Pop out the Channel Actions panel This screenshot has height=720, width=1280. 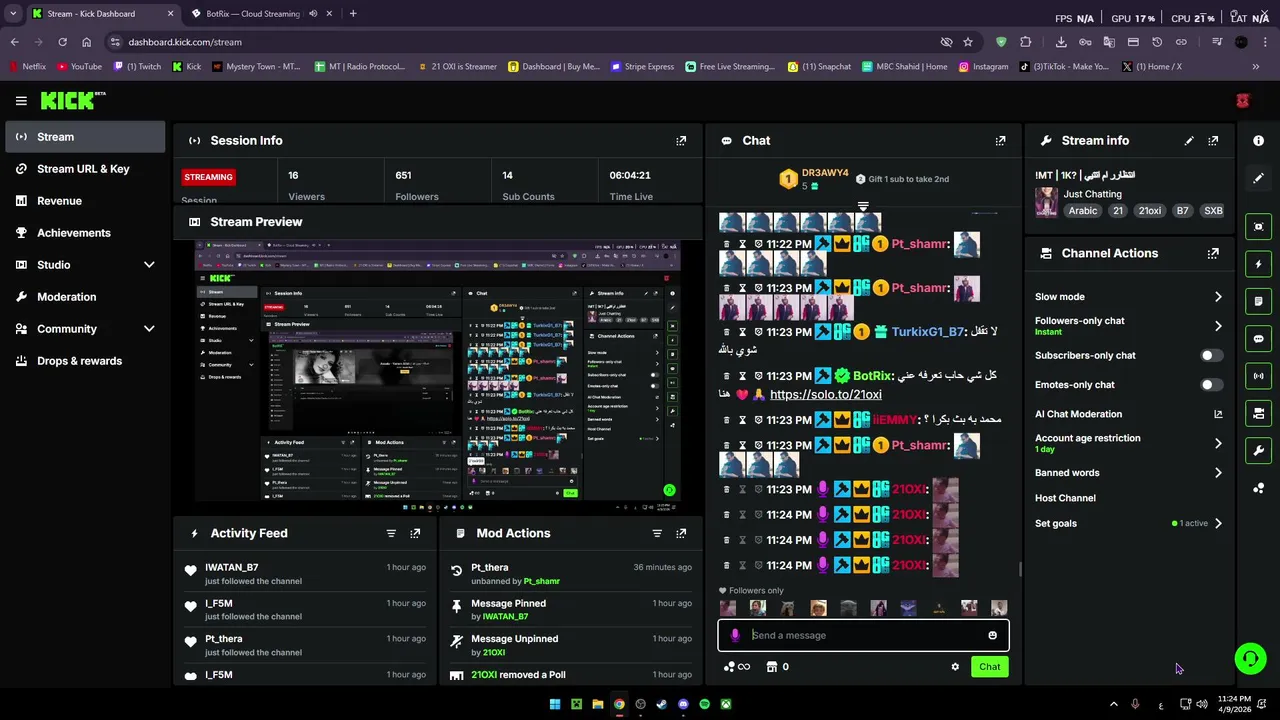tap(1213, 253)
